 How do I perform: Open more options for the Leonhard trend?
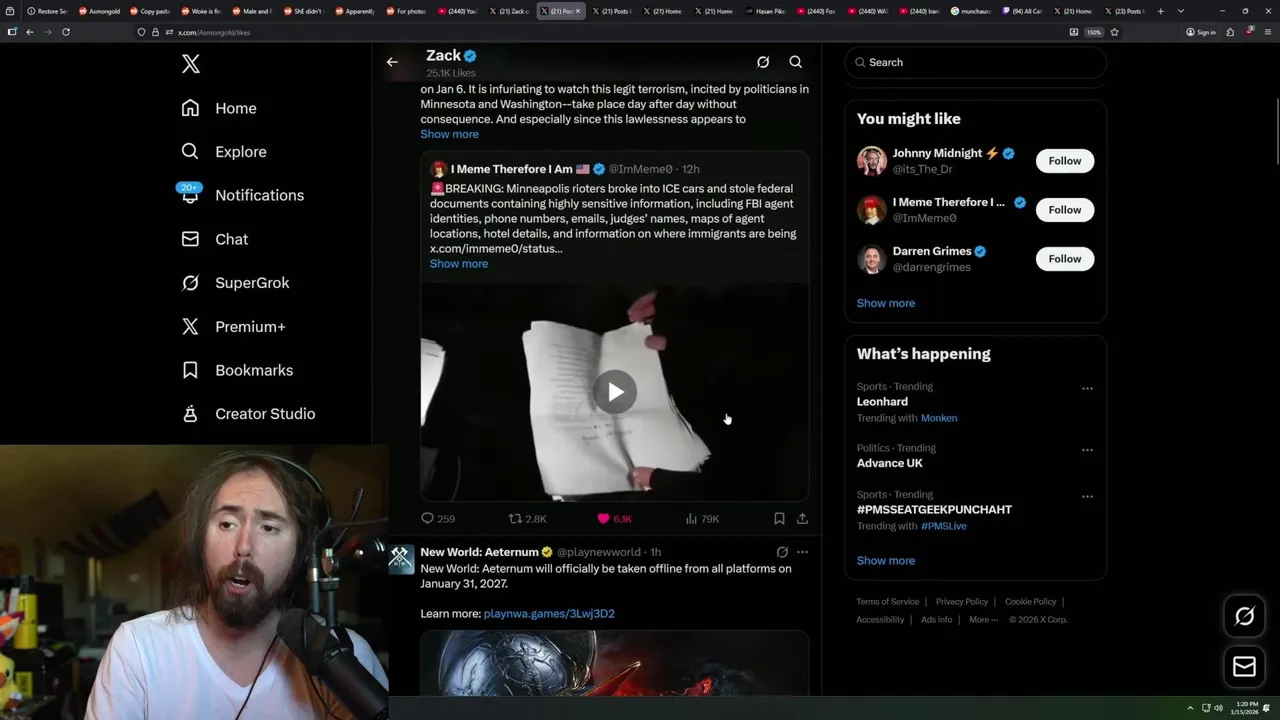click(1087, 389)
